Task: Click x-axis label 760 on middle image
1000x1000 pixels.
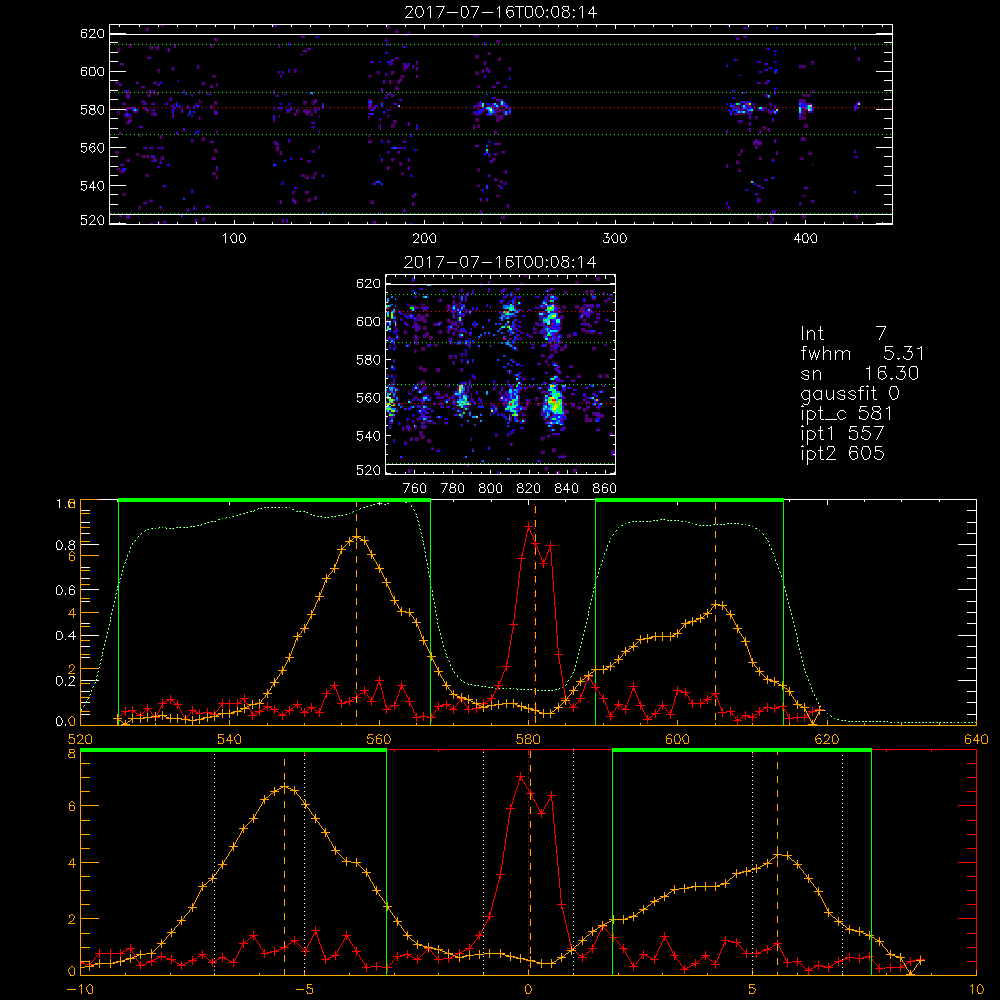Action: pos(415,489)
